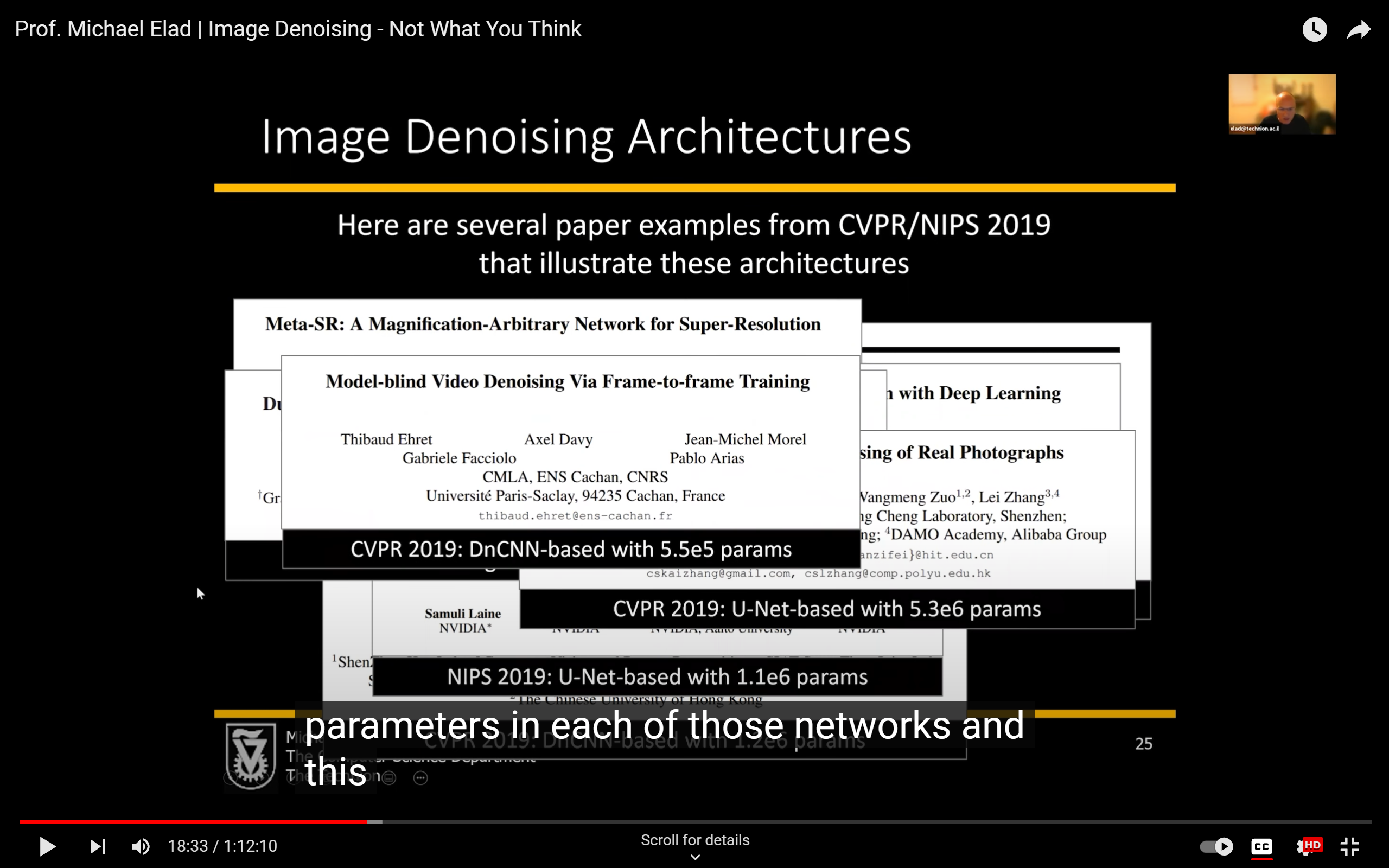Add video to Watch Later
Screen dimensions: 1389x868
tap(1314, 29)
